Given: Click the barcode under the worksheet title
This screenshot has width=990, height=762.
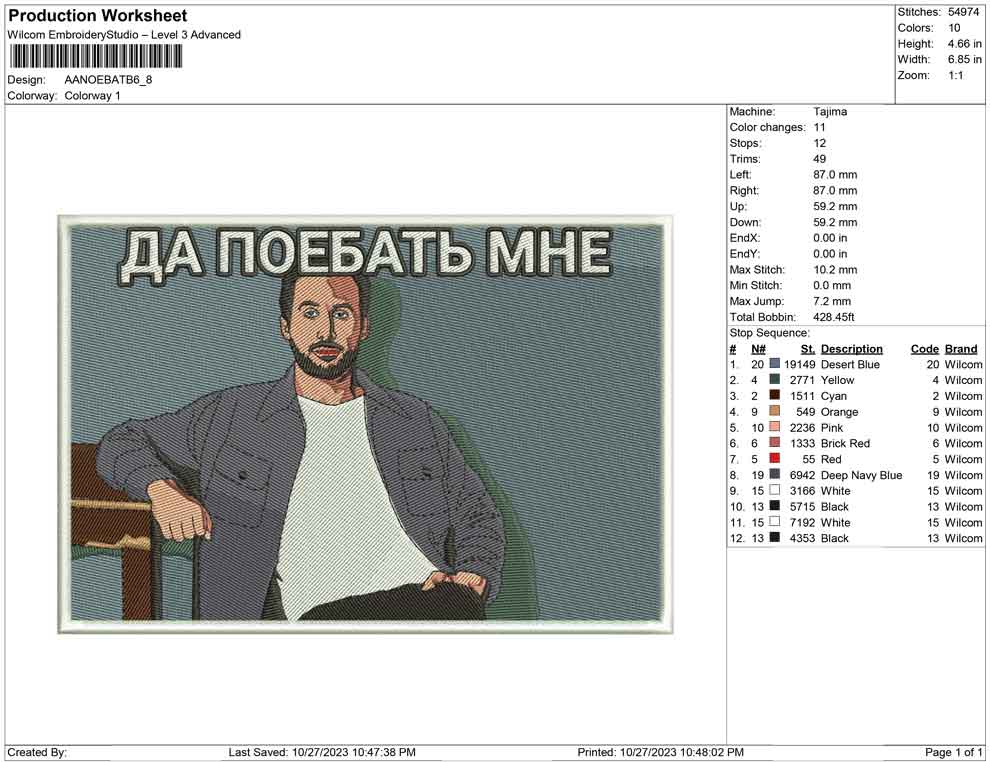Looking at the screenshot, I should click(95, 57).
